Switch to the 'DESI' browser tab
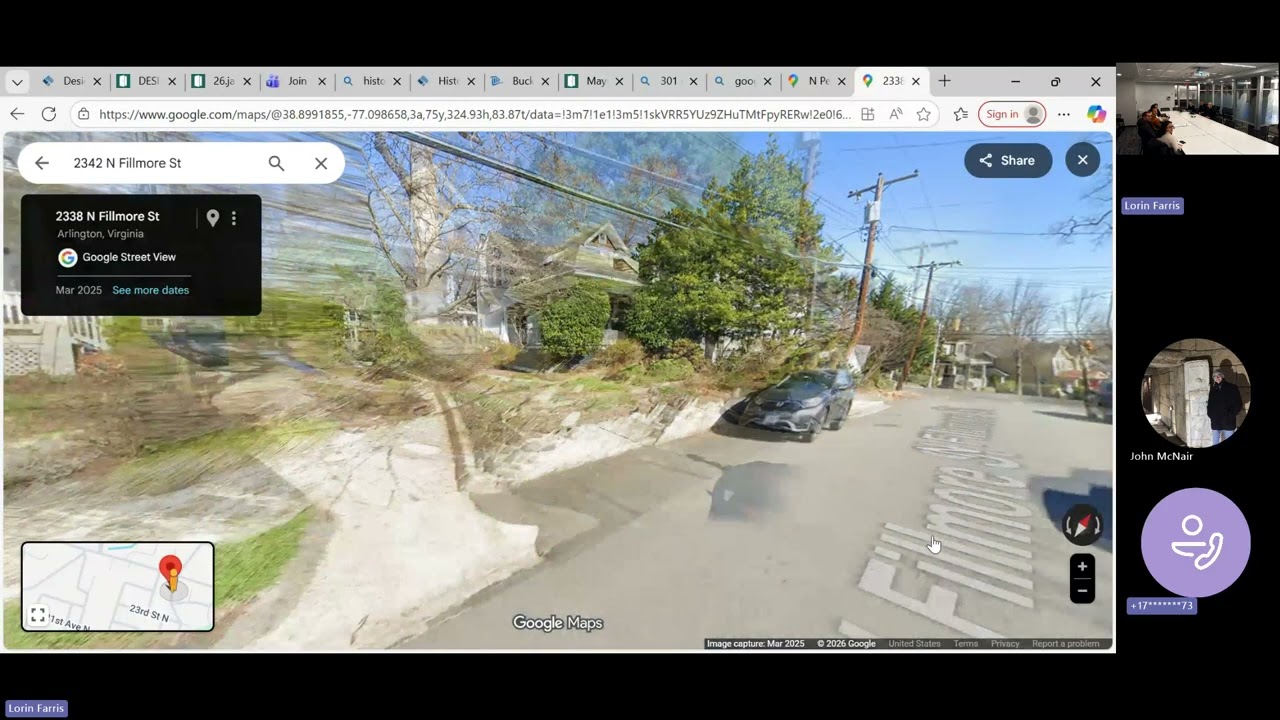1280x720 pixels. click(146, 81)
